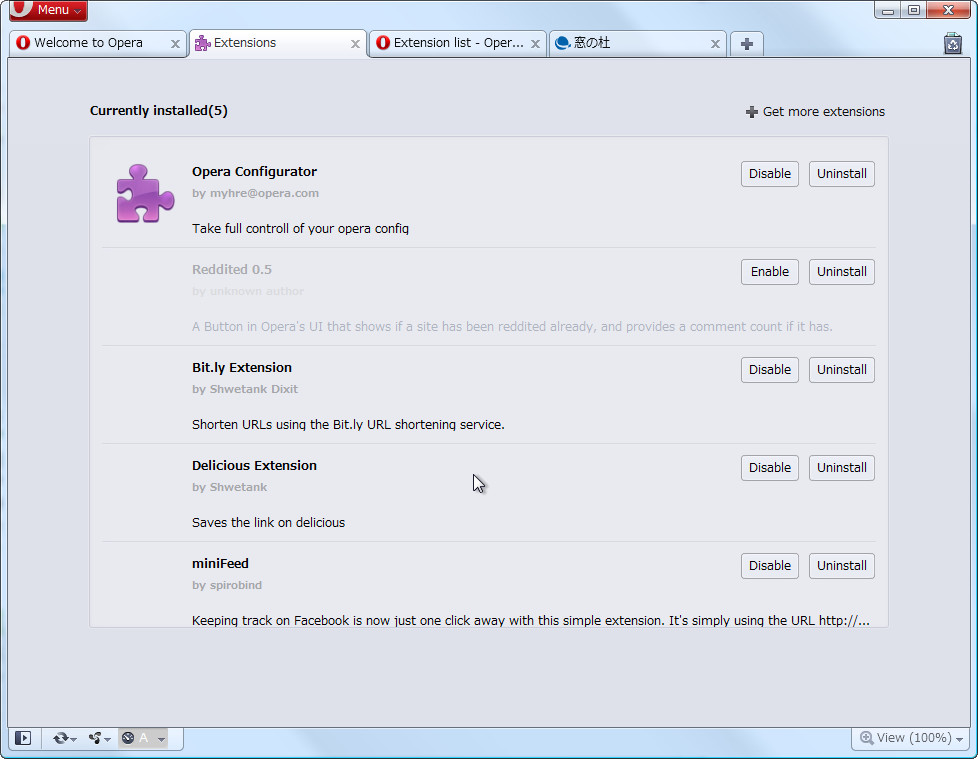The image size is (978, 759).
Task: Click the Opera Configurator title
Action: pyautogui.click(x=254, y=172)
